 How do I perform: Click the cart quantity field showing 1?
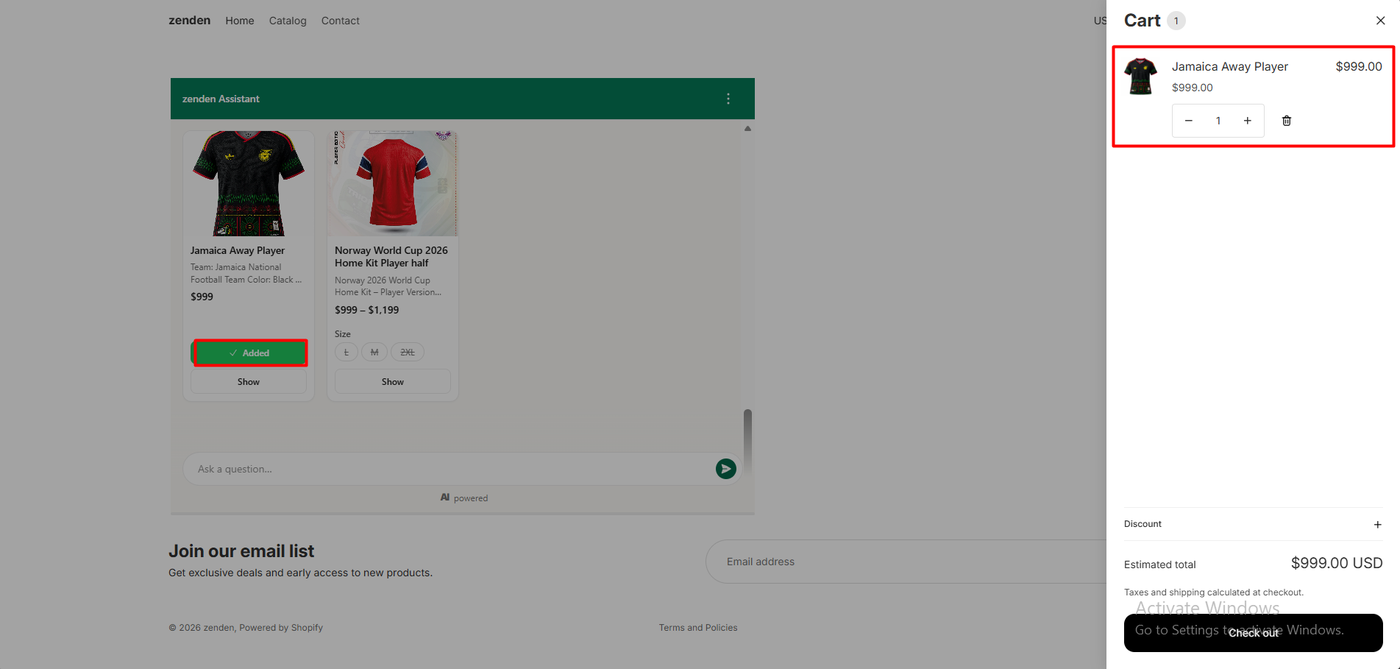(x=1218, y=121)
